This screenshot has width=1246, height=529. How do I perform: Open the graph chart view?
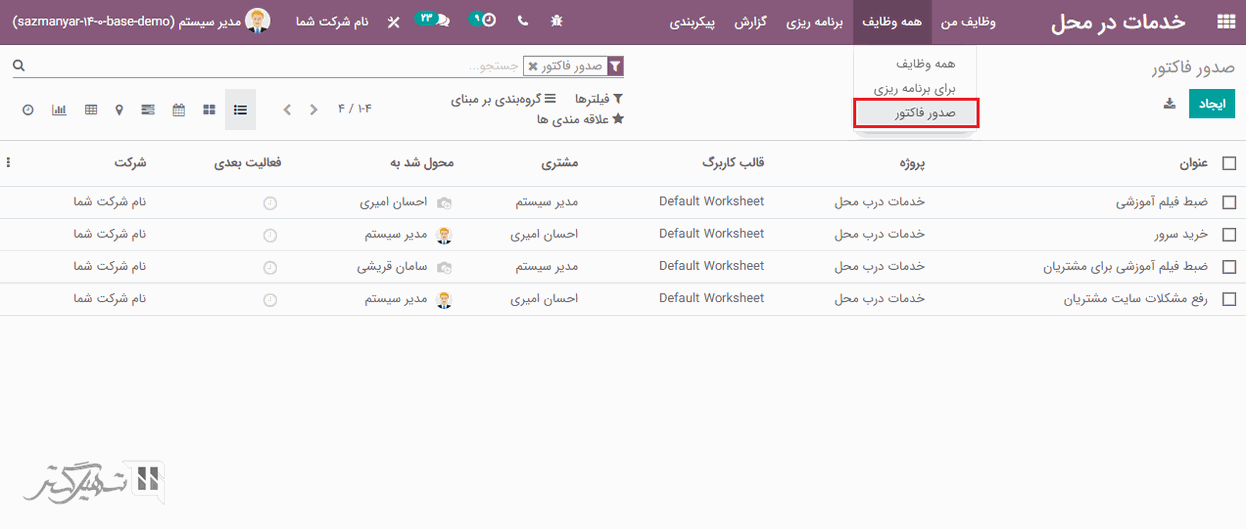tap(59, 109)
